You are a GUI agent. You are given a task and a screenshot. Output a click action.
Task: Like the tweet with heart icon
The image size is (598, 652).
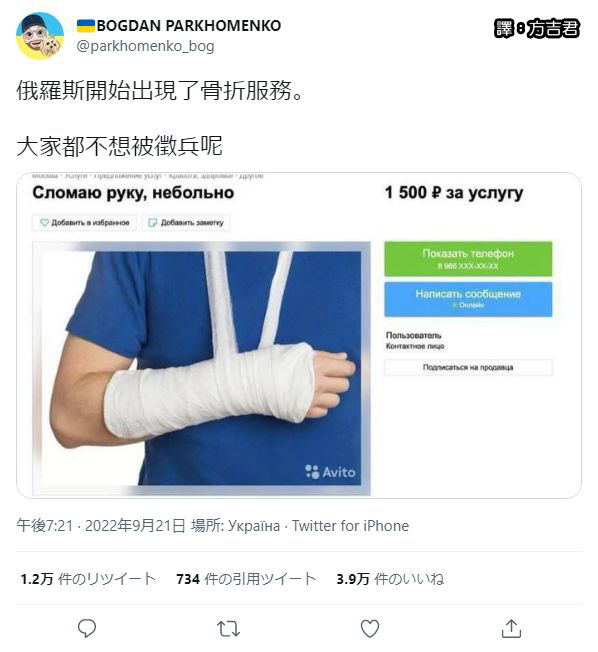370,628
